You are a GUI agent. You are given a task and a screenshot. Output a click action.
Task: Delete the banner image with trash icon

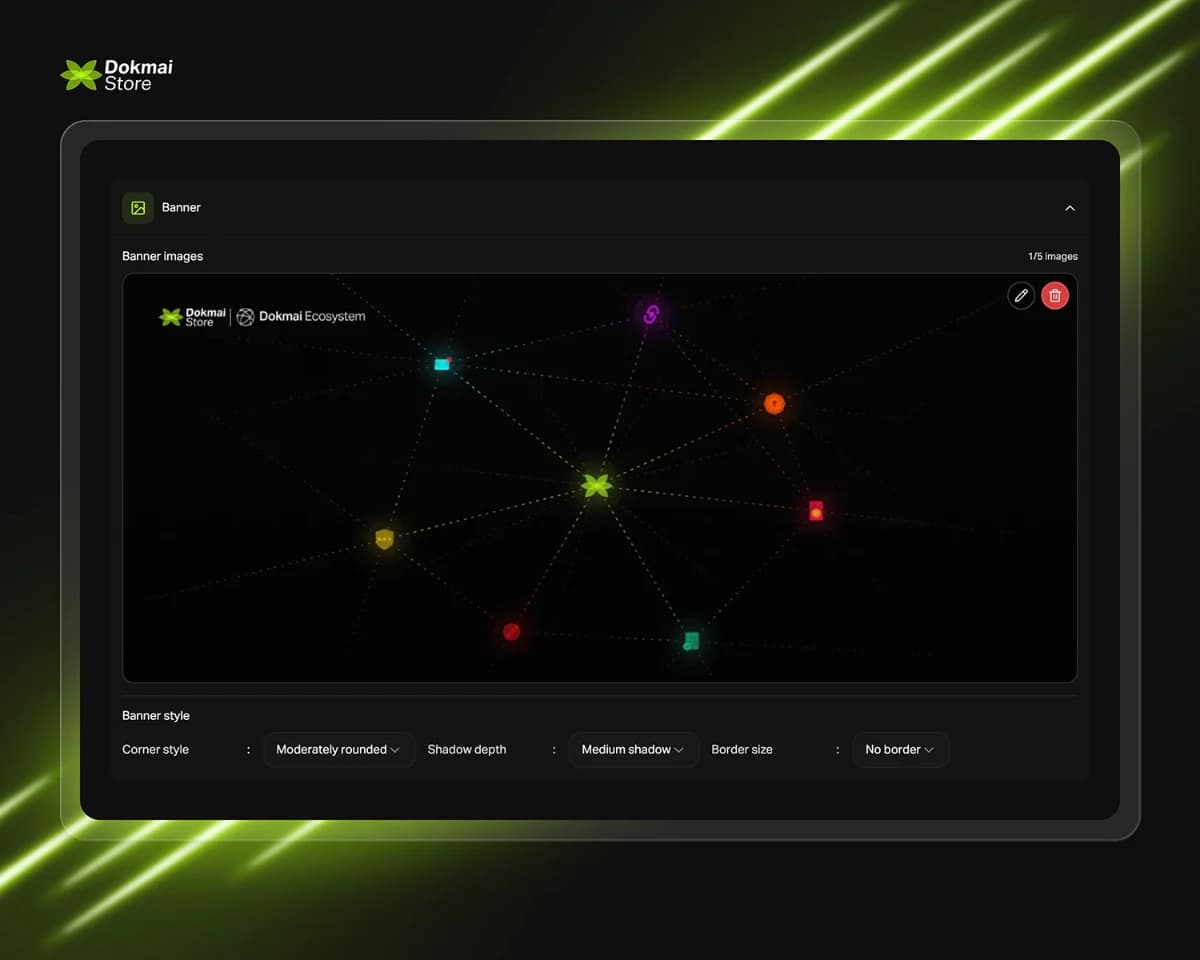pos(1055,295)
